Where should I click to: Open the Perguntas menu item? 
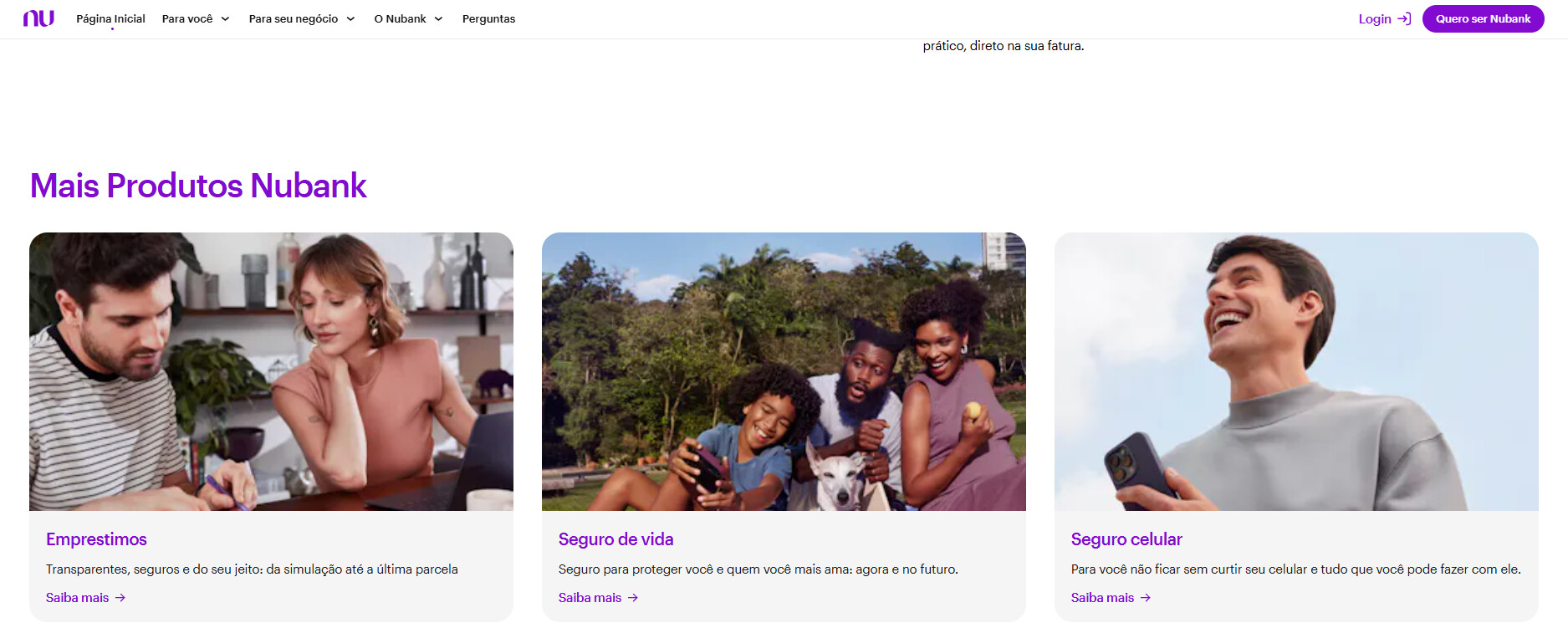(488, 18)
